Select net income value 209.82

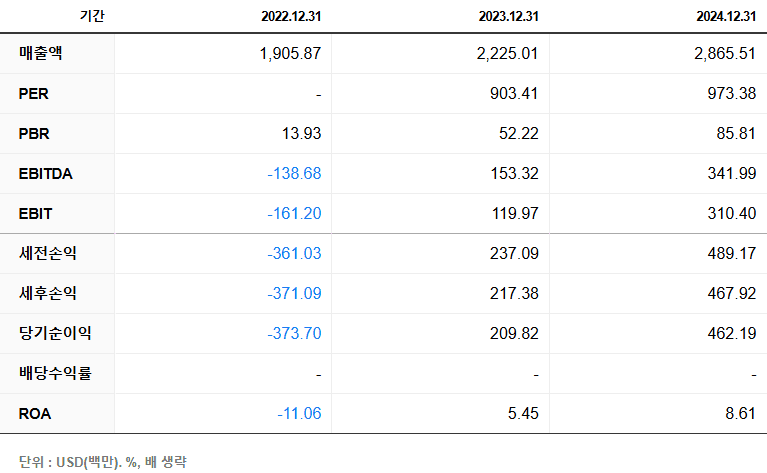pos(514,334)
